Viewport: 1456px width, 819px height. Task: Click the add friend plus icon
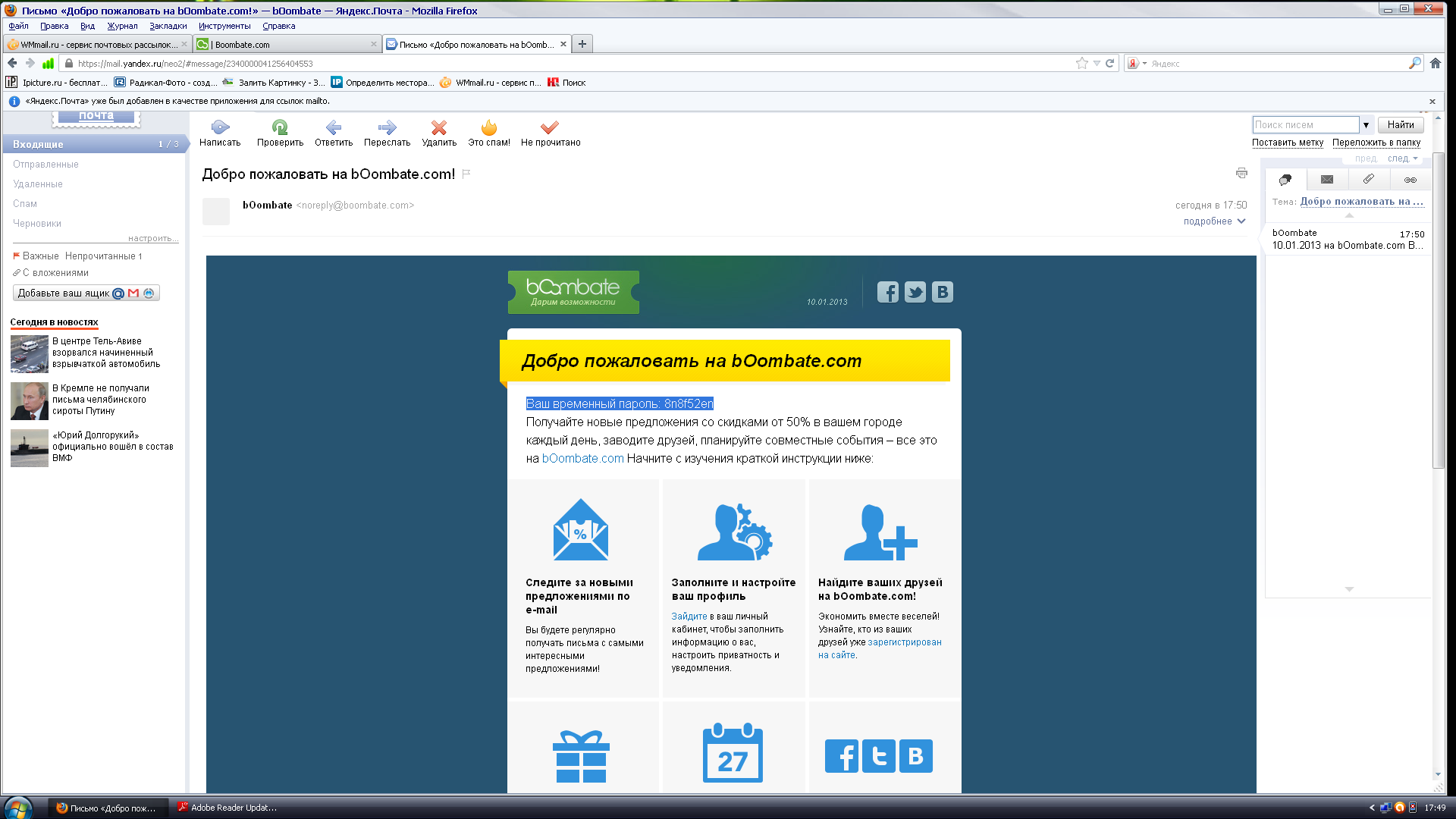point(880,532)
